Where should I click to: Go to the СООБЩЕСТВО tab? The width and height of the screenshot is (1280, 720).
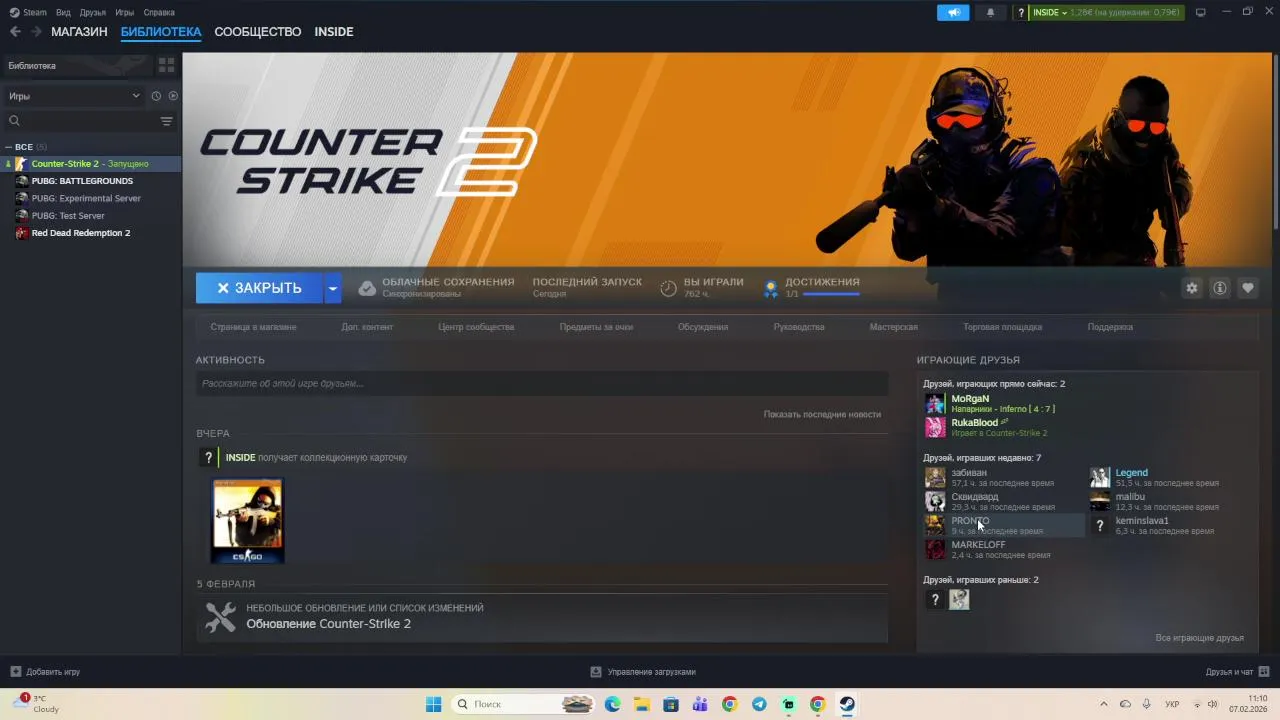[x=258, y=32]
